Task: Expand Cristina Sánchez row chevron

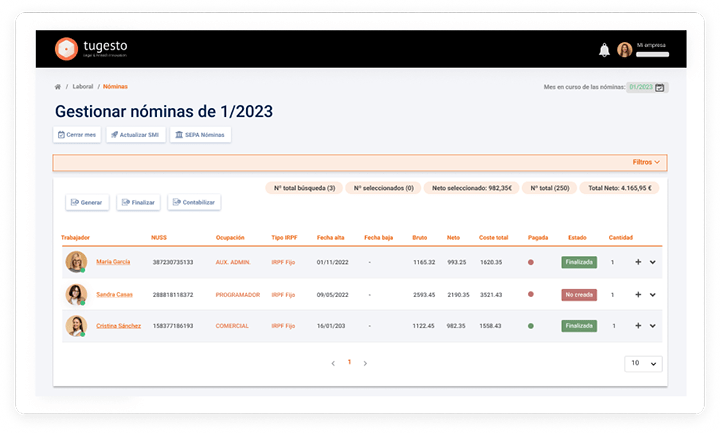Action: (652, 326)
